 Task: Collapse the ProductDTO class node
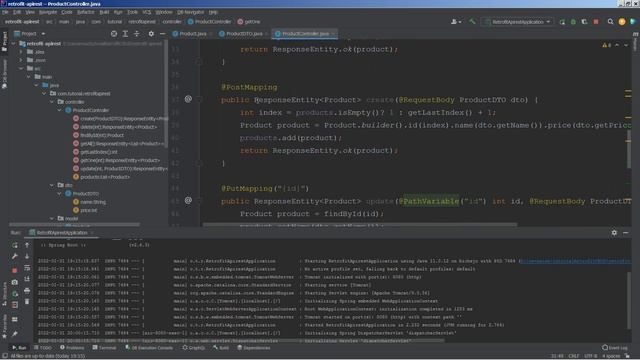[60, 193]
